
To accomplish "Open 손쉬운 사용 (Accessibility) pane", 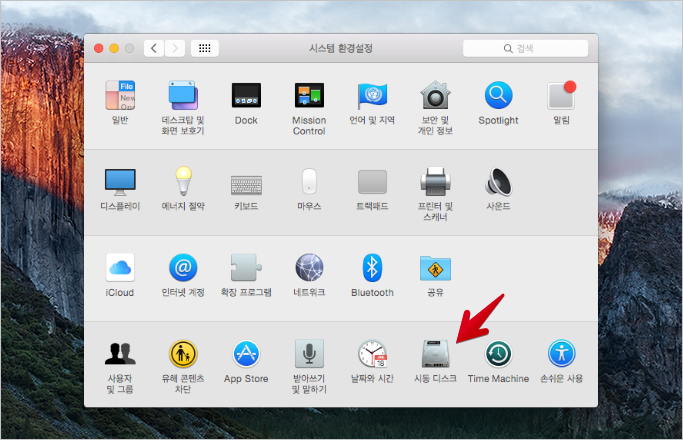I will (561, 354).
